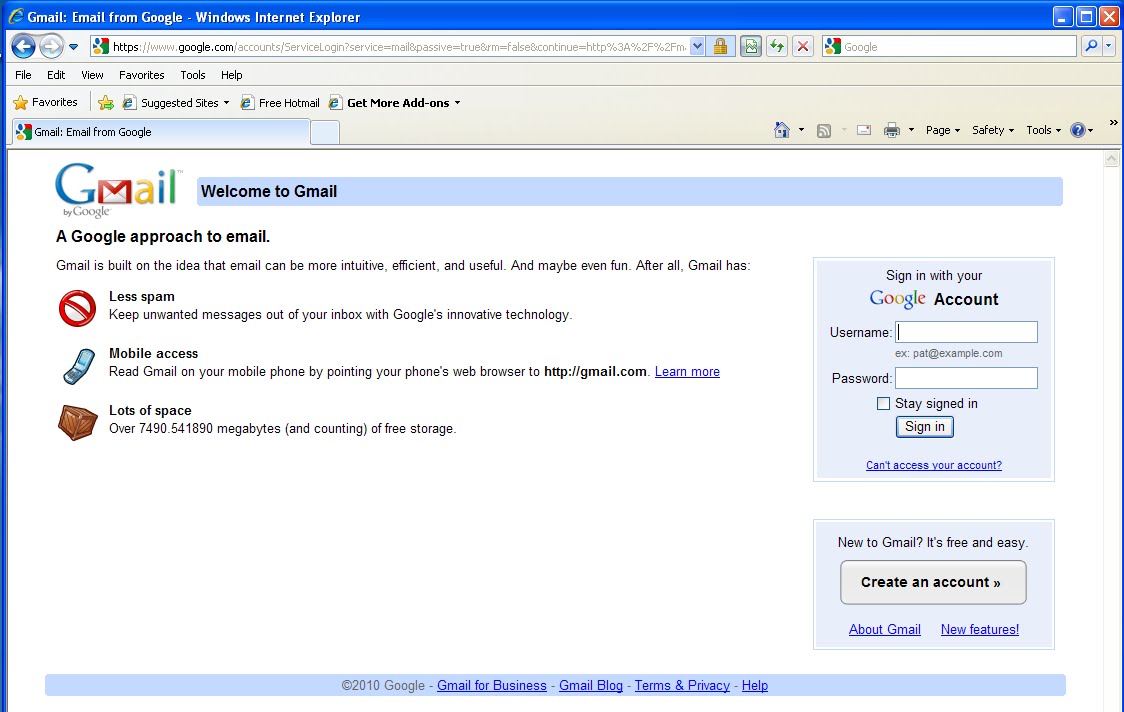Click the scrollbar up arrow
Viewport: 1124px width, 712px height.
[1112, 158]
